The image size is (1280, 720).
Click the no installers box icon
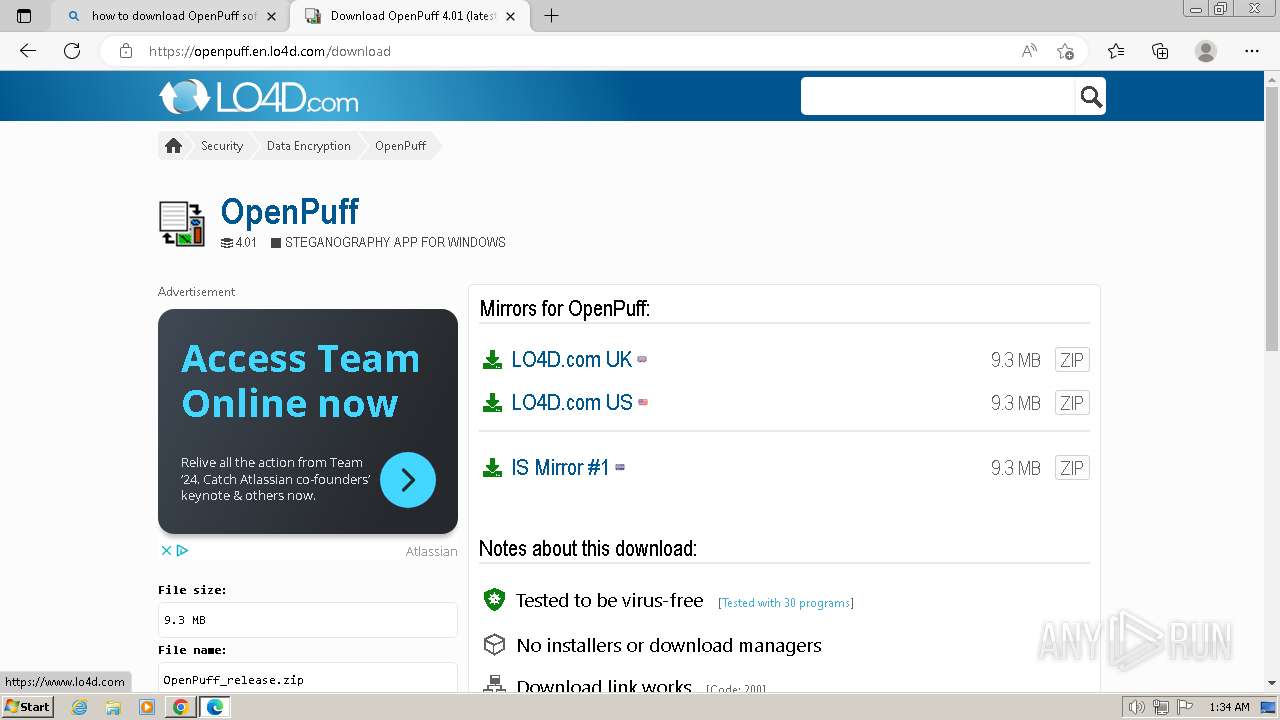coord(494,645)
